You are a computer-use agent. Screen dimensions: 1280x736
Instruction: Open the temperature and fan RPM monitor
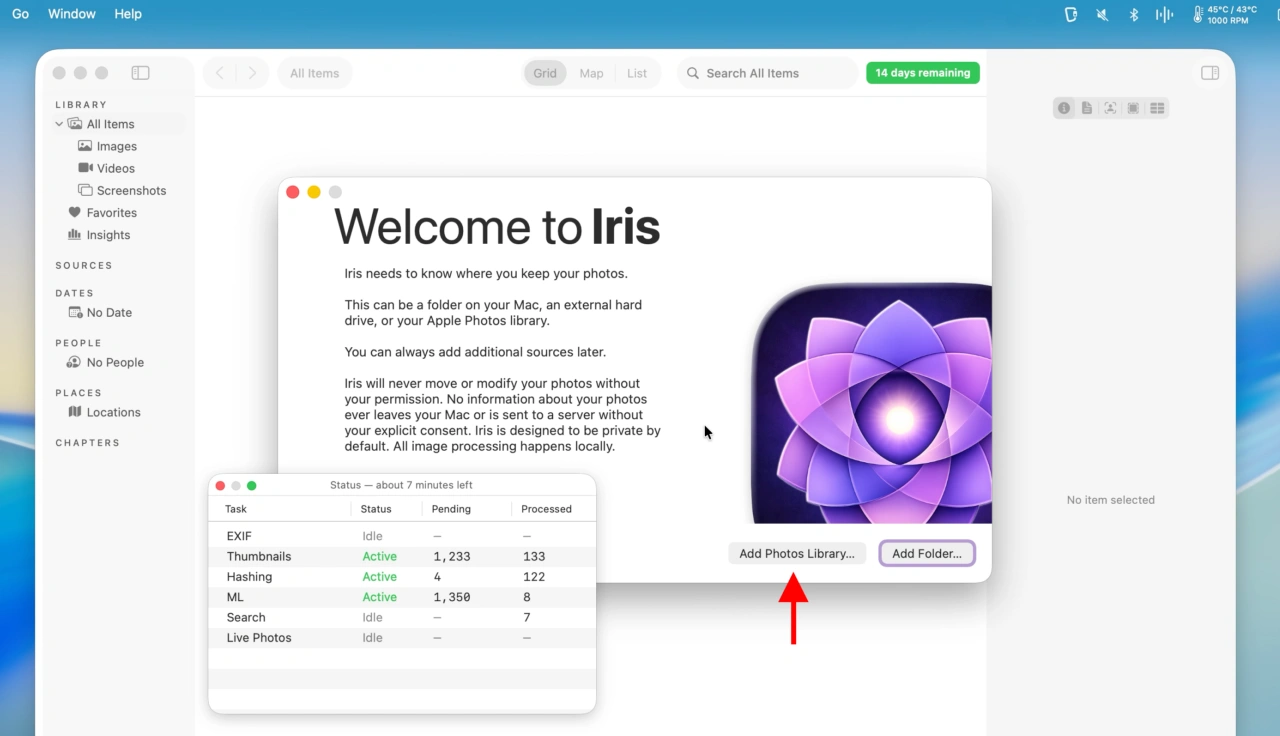point(1225,14)
